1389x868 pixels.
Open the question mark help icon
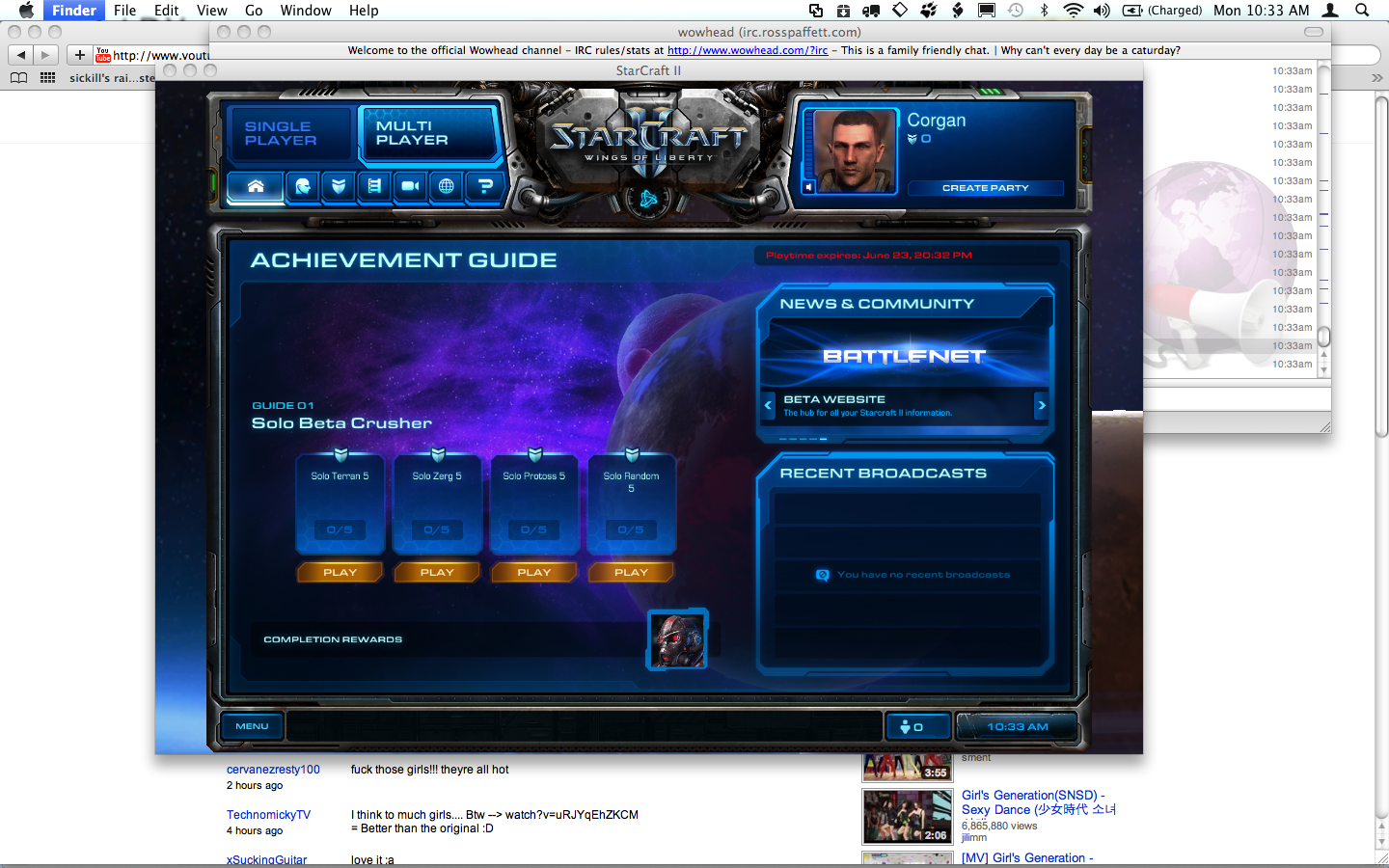[485, 186]
